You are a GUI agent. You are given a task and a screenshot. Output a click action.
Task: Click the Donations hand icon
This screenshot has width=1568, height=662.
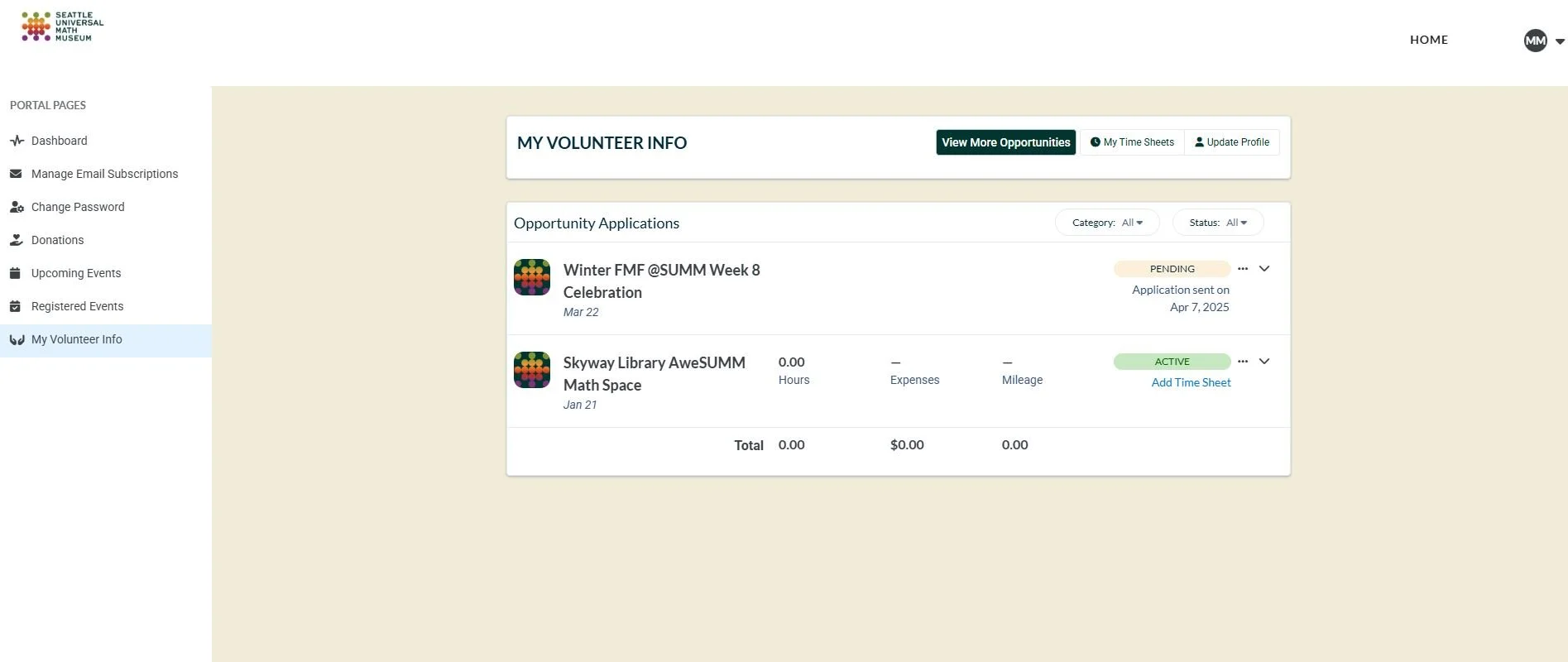(x=16, y=240)
